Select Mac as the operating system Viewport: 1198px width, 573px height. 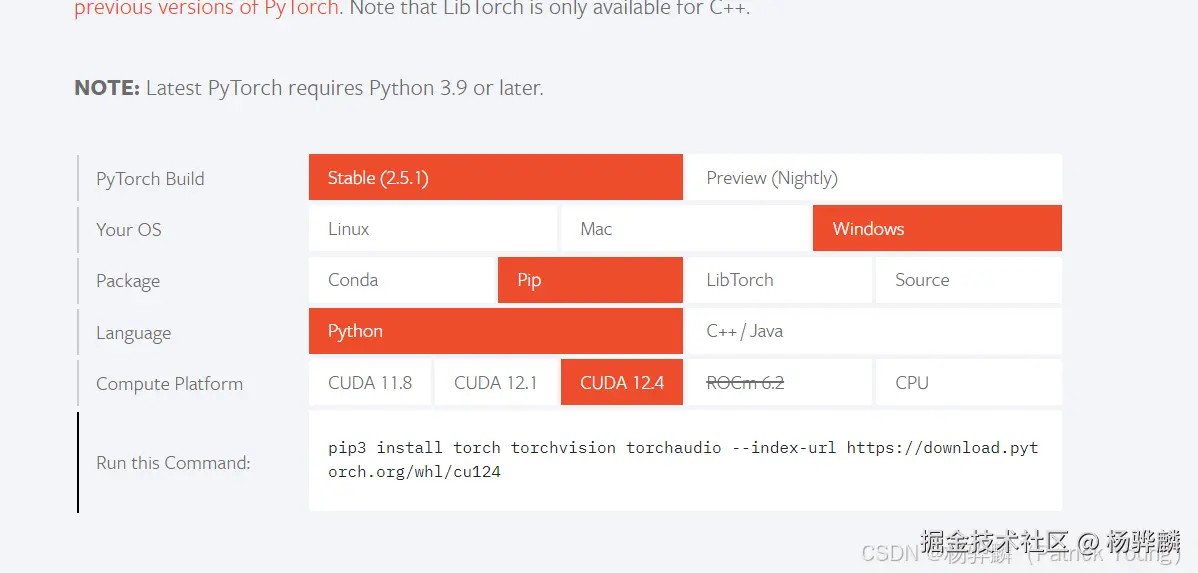tap(684, 229)
